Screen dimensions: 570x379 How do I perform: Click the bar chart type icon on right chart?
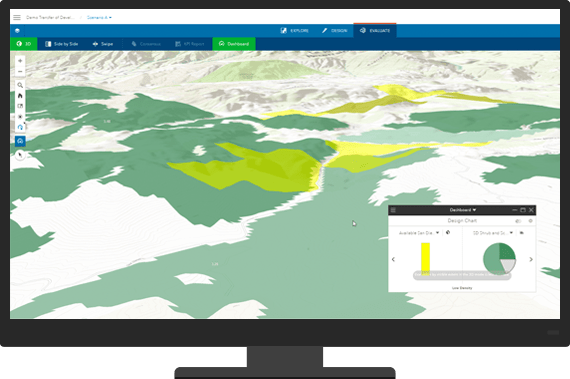(x=522, y=233)
